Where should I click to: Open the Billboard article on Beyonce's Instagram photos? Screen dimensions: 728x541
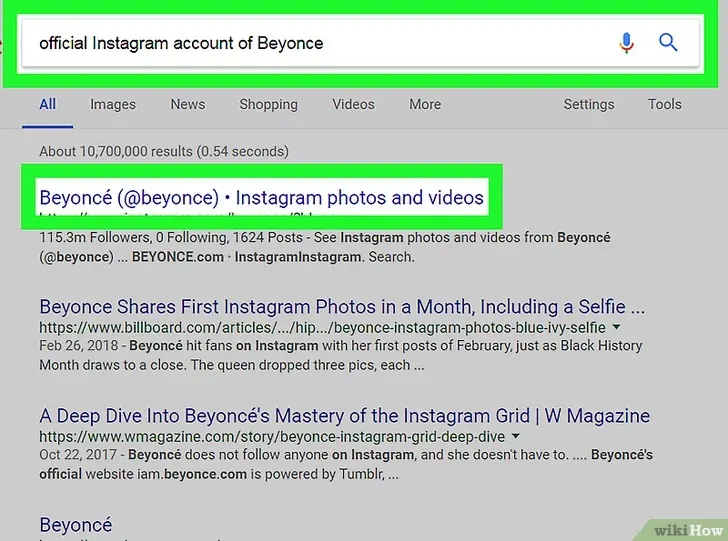[342, 306]
